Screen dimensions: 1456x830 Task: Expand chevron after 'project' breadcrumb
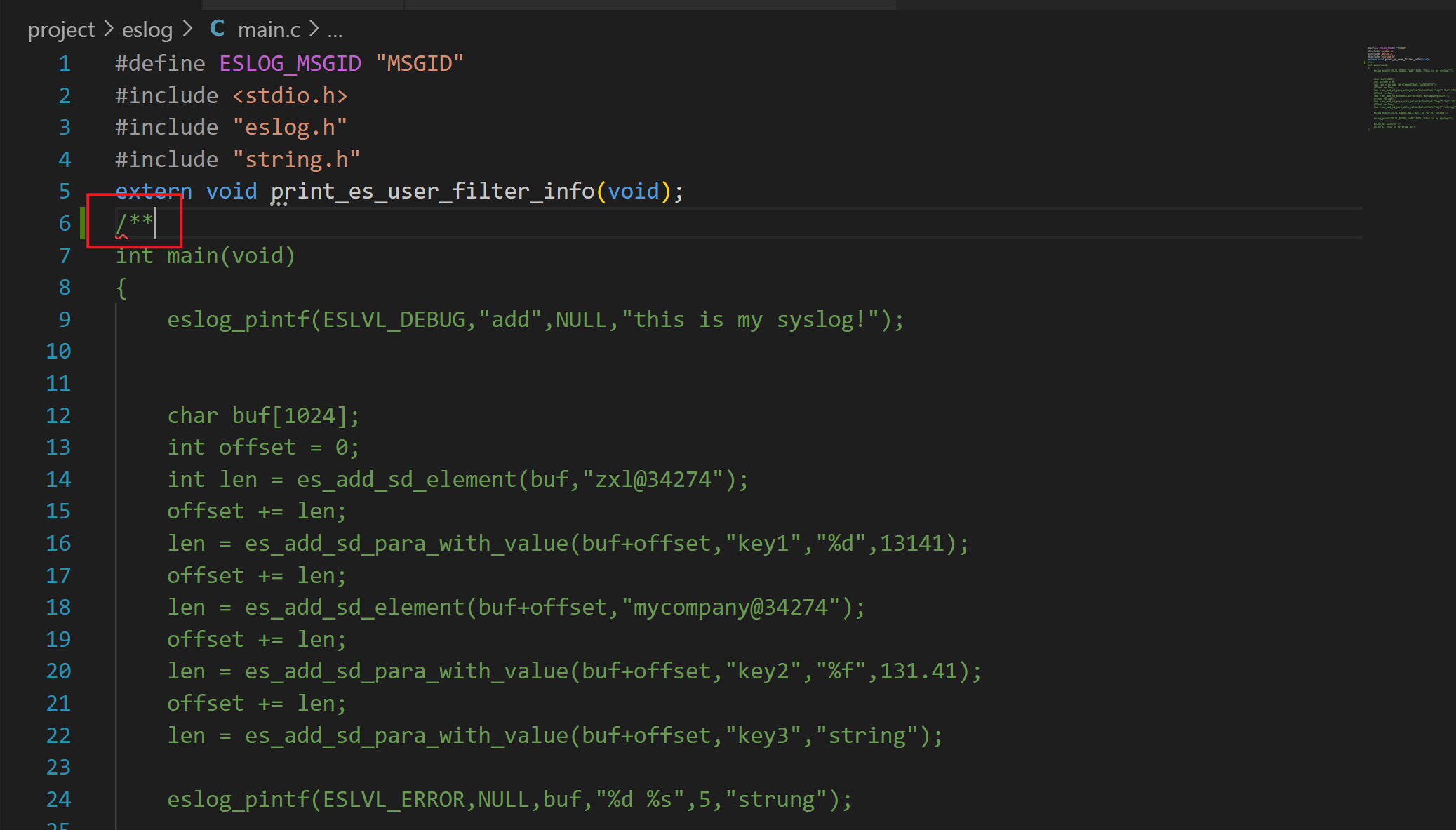[109, 29]
